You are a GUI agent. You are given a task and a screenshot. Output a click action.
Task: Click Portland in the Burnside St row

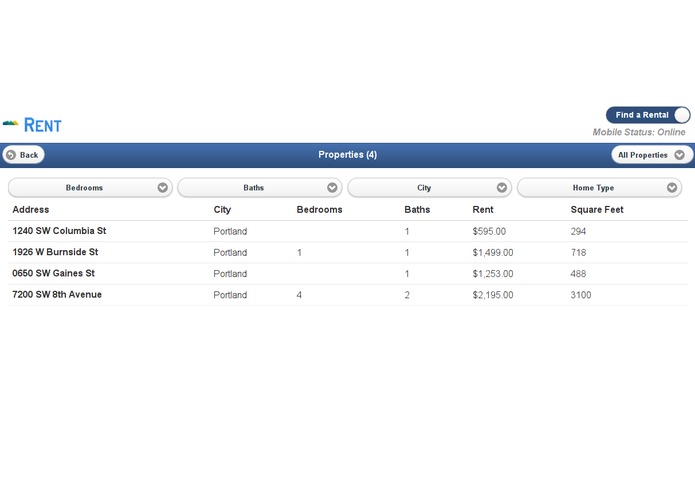point(230,253)
